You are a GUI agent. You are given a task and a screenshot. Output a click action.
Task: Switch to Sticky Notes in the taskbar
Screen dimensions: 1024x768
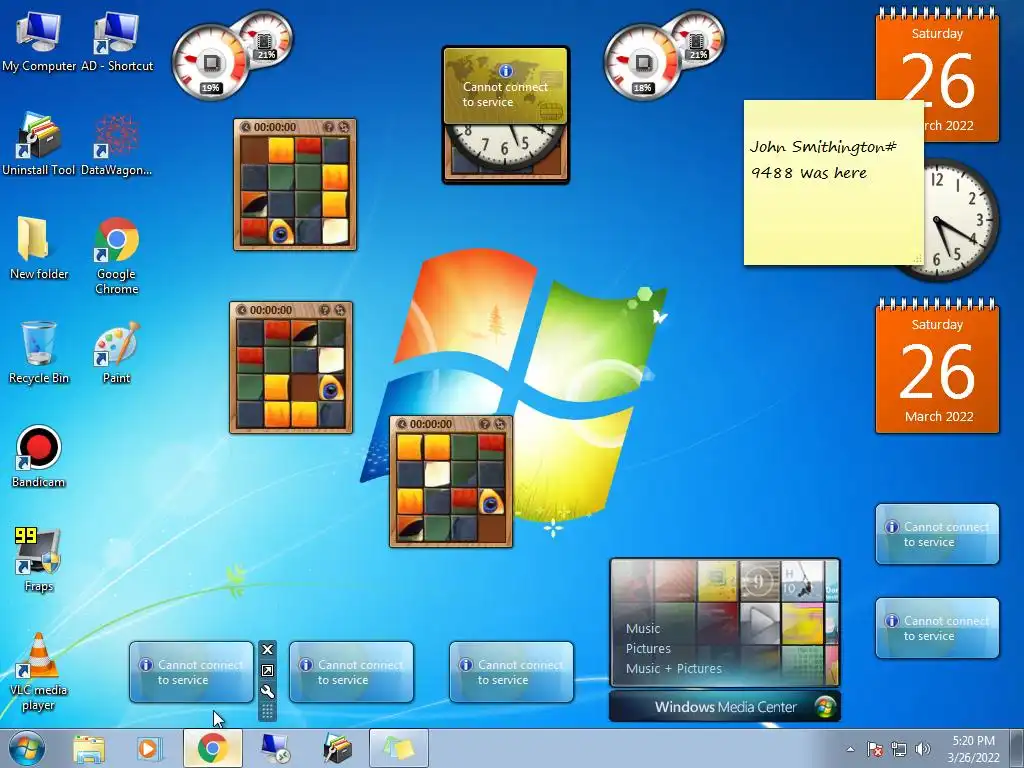[399, 748]
